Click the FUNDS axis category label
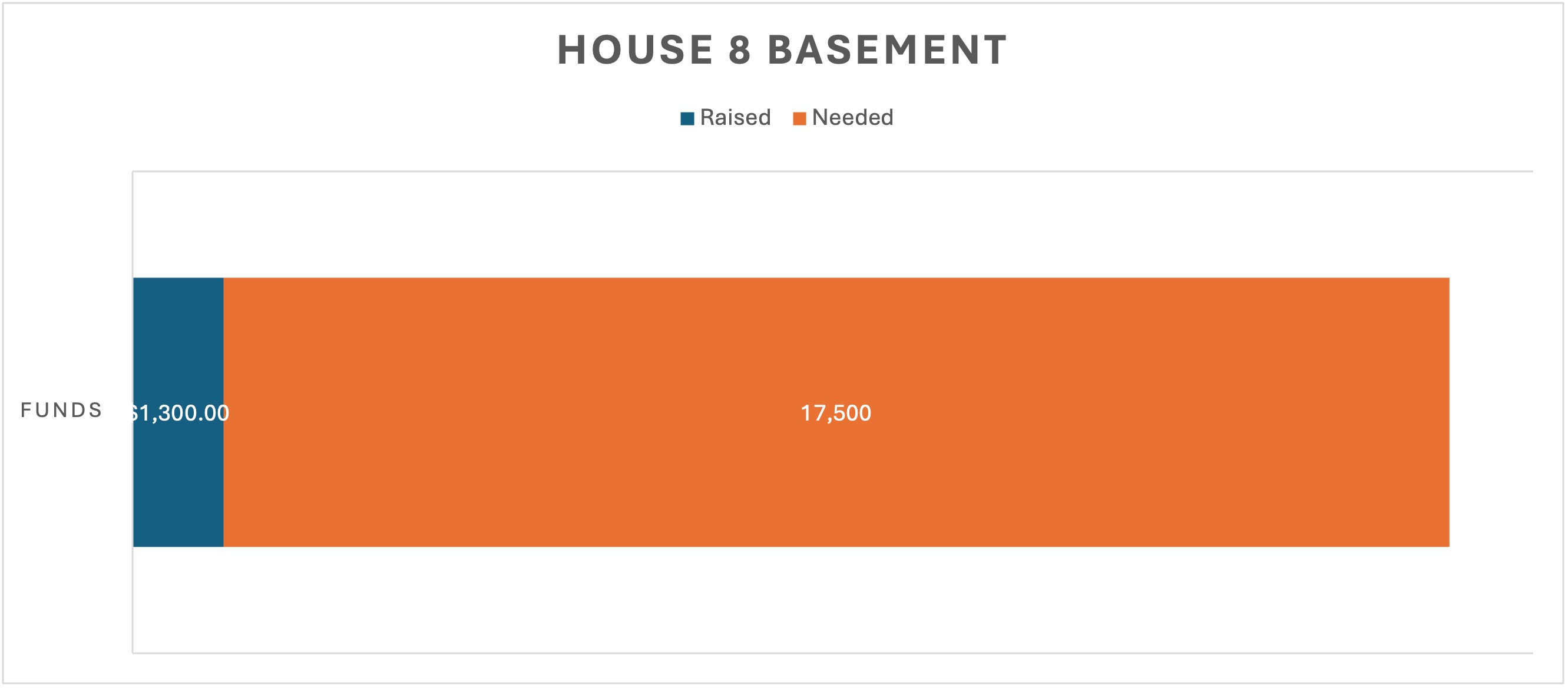This screenshot has width=1568, height=688. tap(61, 411)
